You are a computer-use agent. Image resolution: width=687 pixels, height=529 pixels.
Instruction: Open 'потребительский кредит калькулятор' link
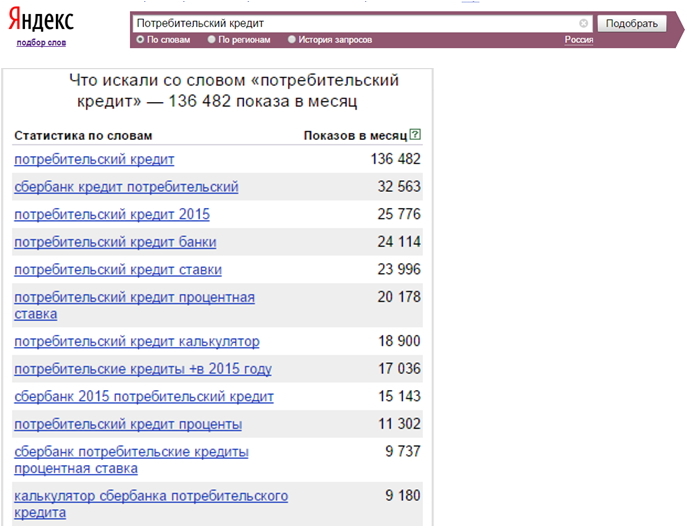pyautogui.click(x=136, y=341)
